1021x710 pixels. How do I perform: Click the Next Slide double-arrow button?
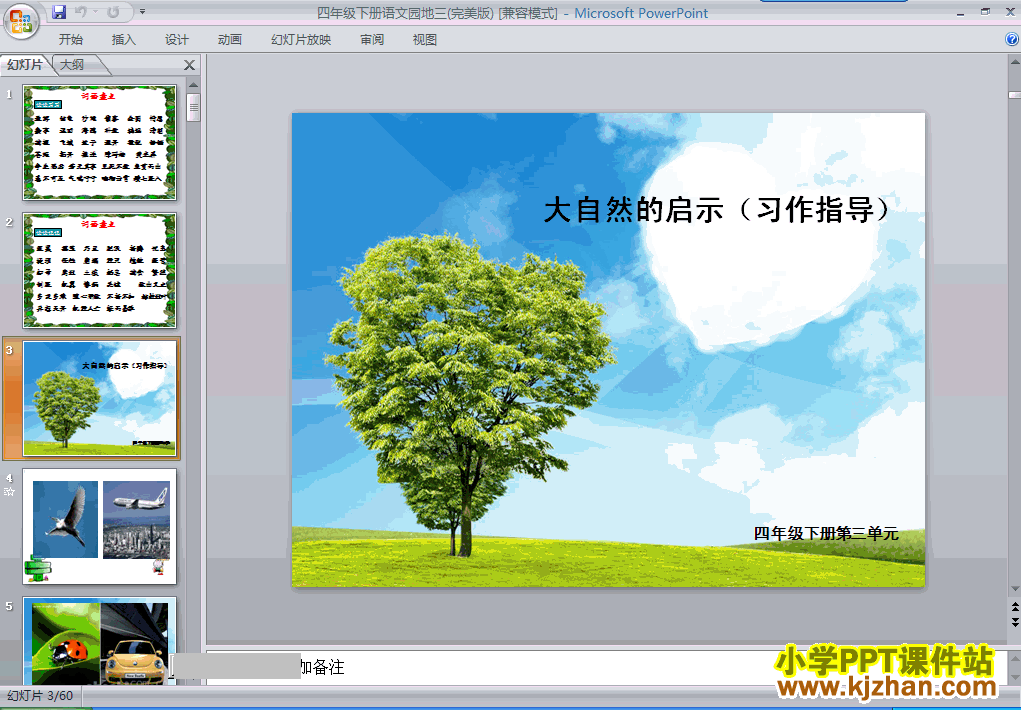1014,623
